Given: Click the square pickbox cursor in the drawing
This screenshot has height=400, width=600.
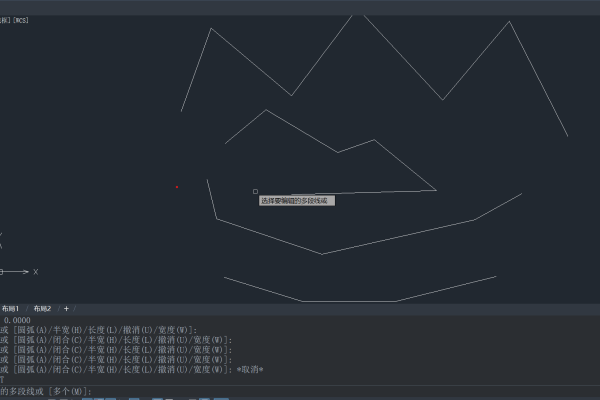Looking at the screenshot, I should point(255,191).
